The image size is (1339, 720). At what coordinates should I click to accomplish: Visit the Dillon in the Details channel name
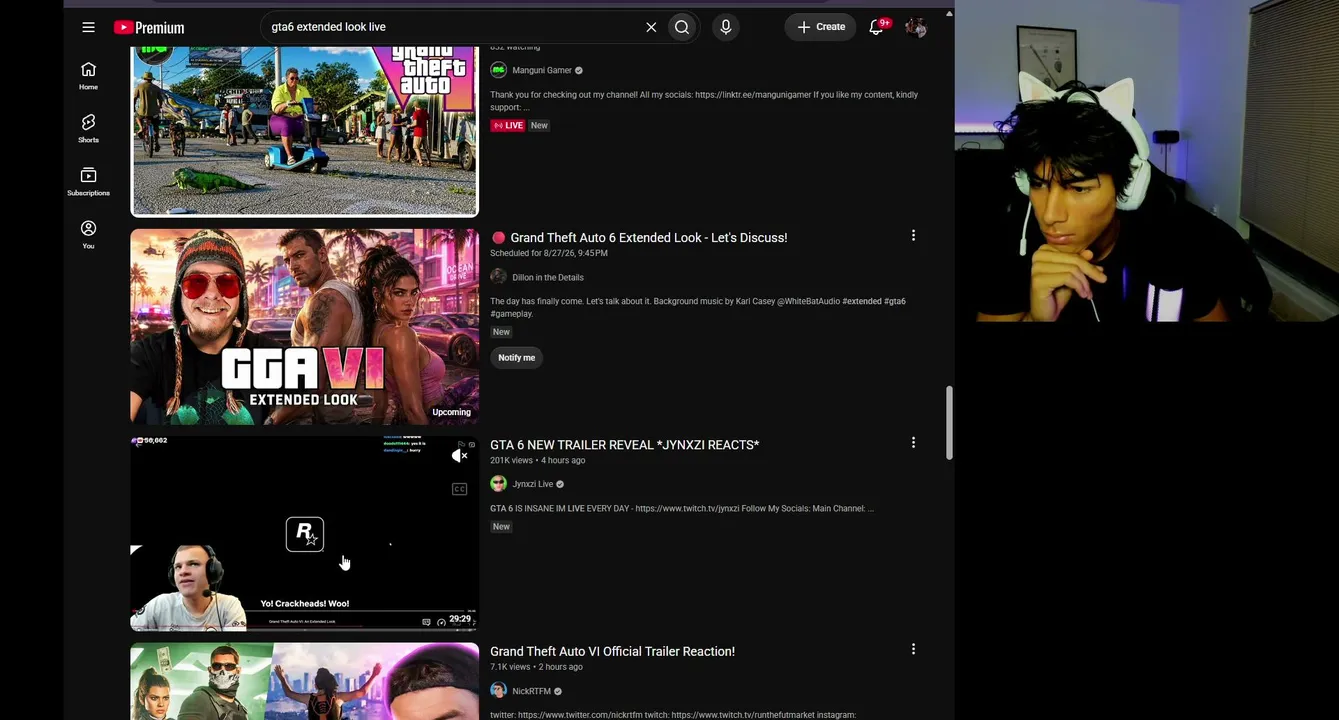547,278
